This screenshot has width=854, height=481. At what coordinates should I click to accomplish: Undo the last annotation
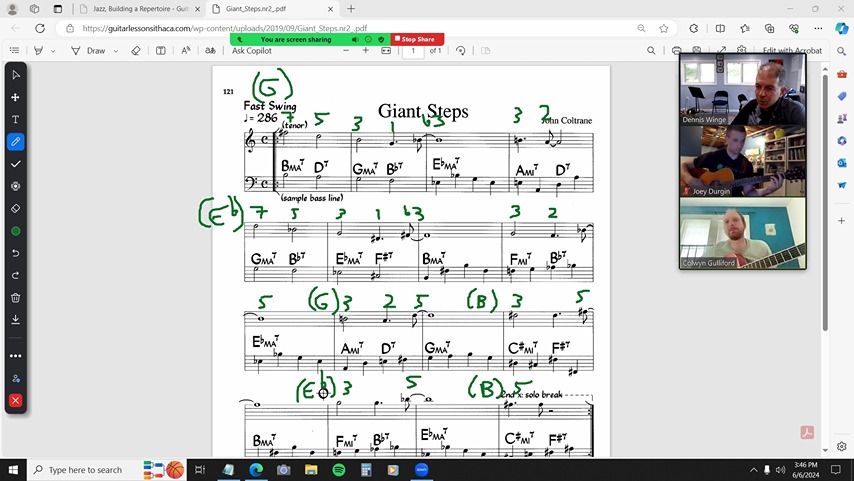click(x=15, y=253)
